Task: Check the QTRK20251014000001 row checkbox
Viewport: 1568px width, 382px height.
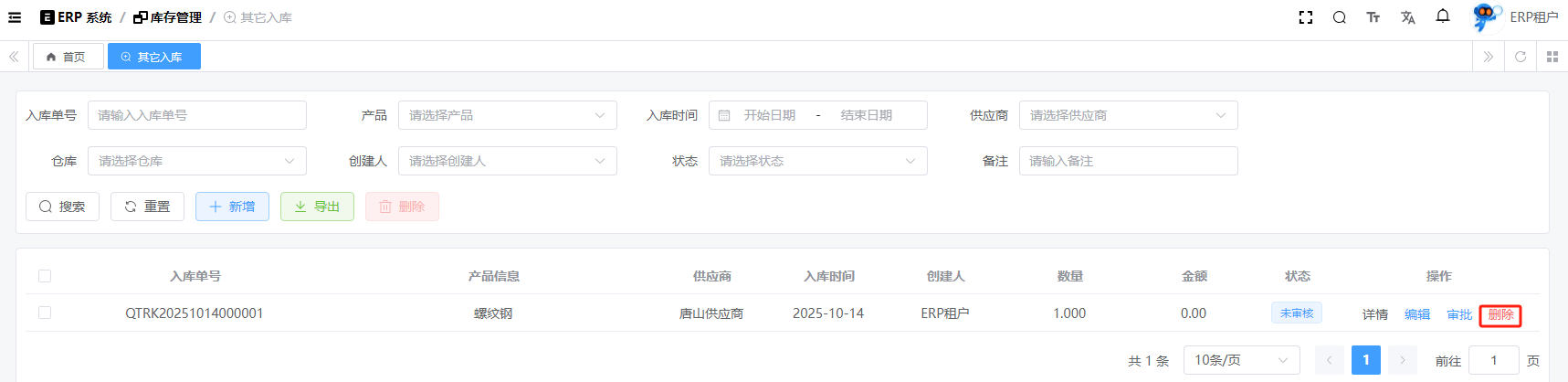Action: [x=45, y=313]
